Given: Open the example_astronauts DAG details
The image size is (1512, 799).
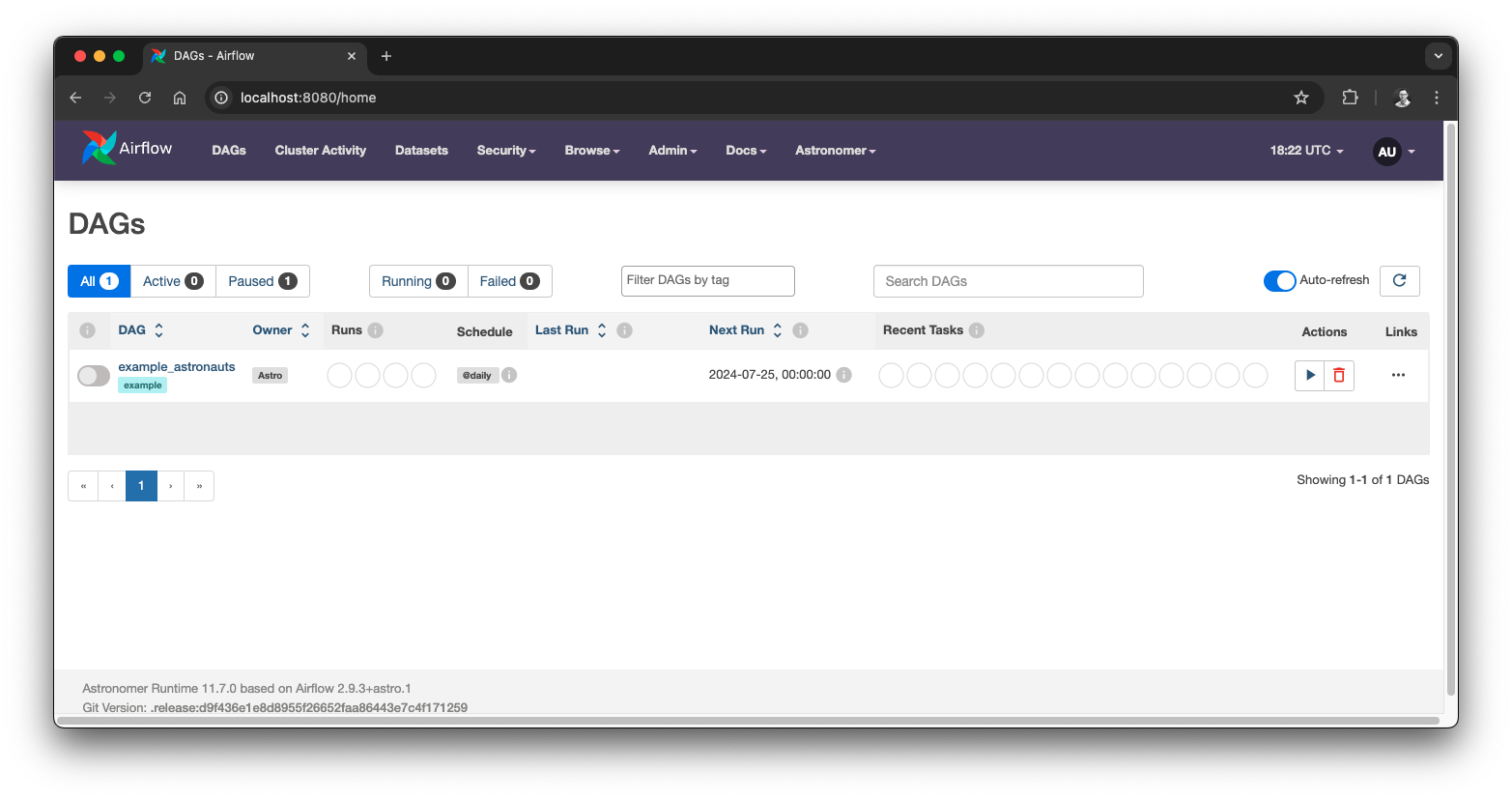Looking at the screenshot, I should coord(177,366).
